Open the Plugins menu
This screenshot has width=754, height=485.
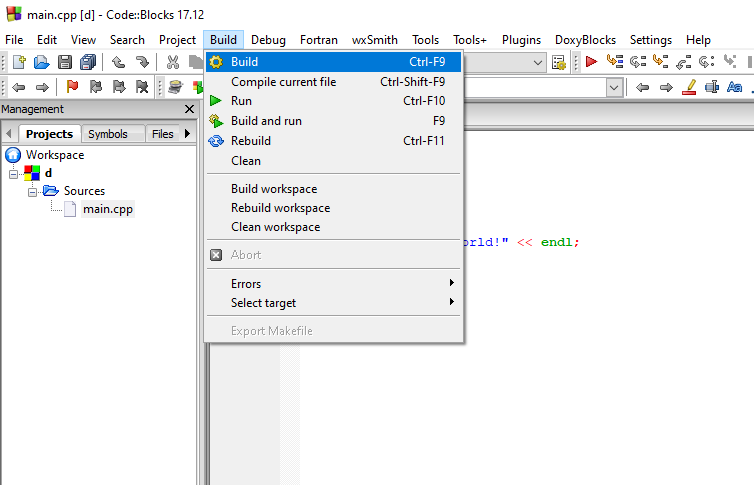[521, 40]
